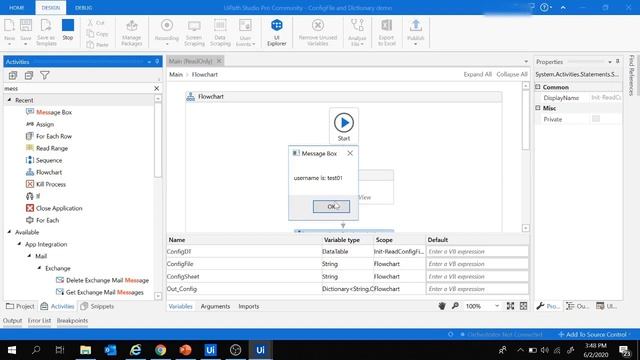Screen dimensions: 640x360
Task: Click pan hand tool in designer
Action: pos(442,306)
